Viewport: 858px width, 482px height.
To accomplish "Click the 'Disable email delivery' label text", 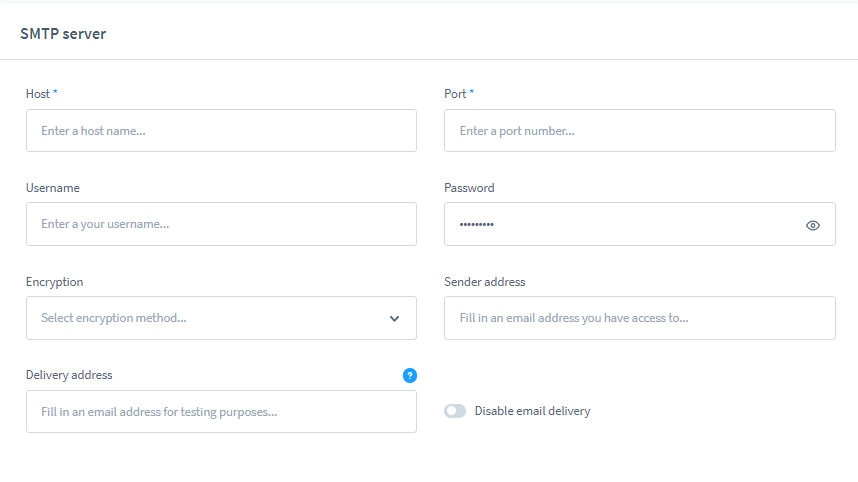I will [x=532, y=411].
